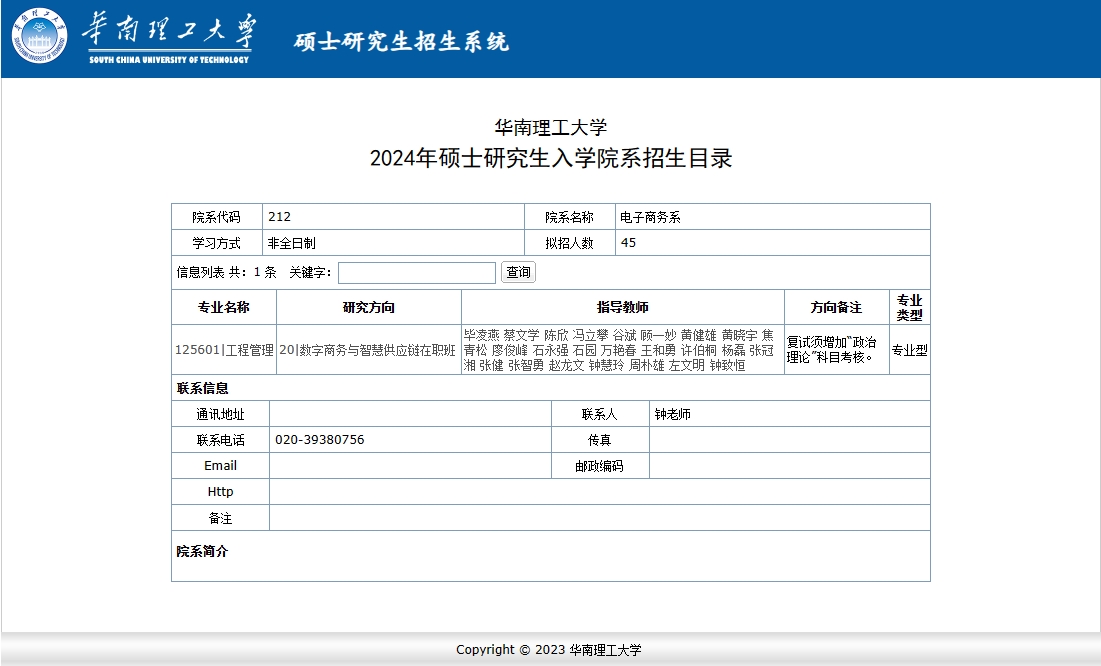
Task: Click the 通讯地址 label
Action: point(220,414)
